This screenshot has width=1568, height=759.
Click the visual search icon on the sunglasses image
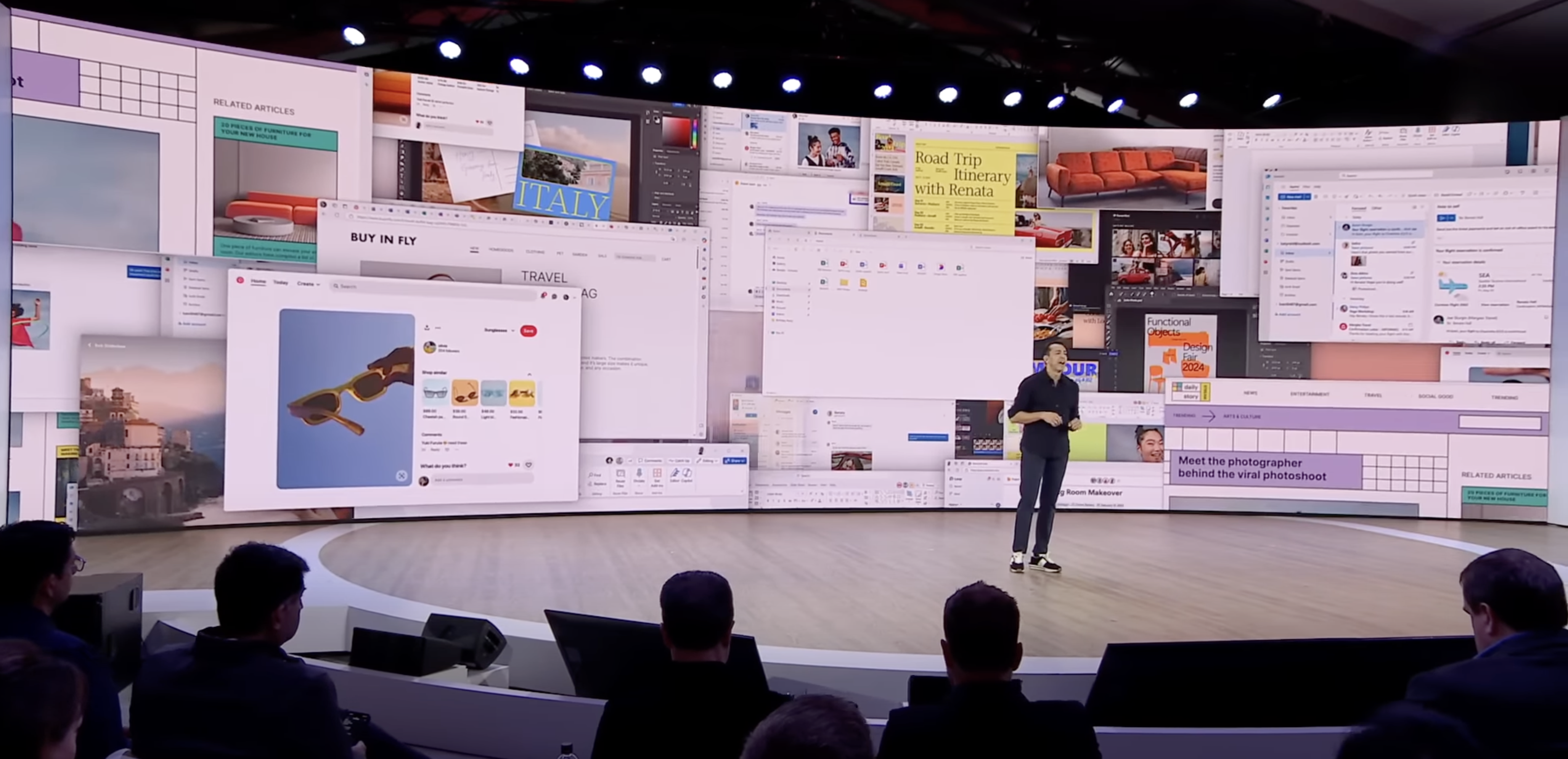tap(402, 476)
